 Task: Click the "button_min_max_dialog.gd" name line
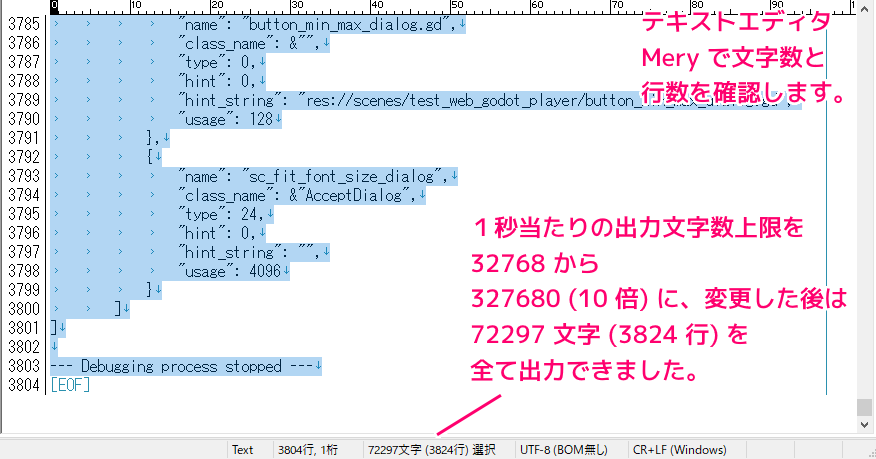pos(317,25)
